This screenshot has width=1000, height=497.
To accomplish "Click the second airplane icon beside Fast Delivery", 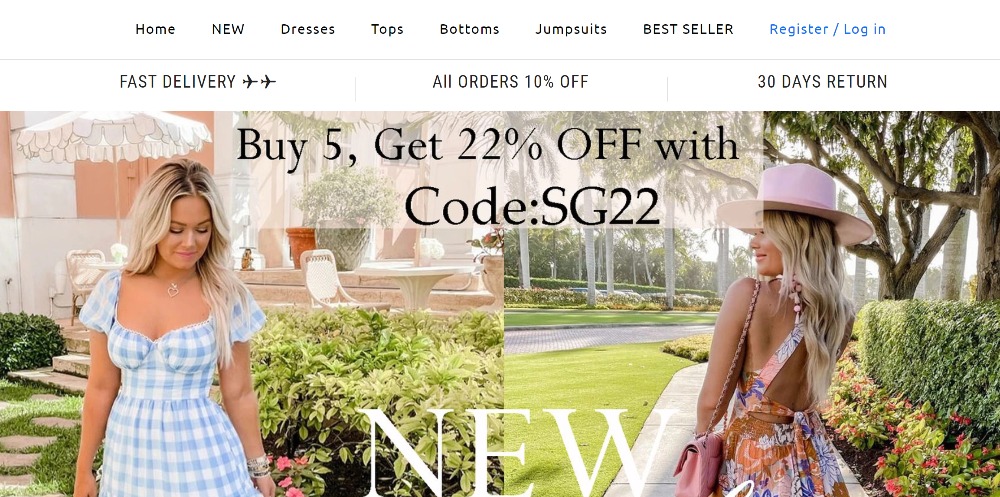I will [x=268, y=82].
